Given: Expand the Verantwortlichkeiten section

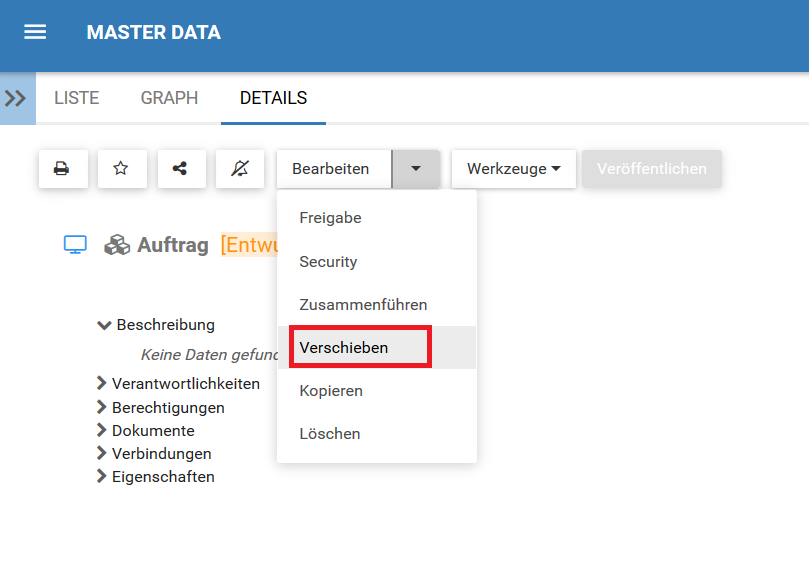Looking at the screenshot, I should [102, 383].
